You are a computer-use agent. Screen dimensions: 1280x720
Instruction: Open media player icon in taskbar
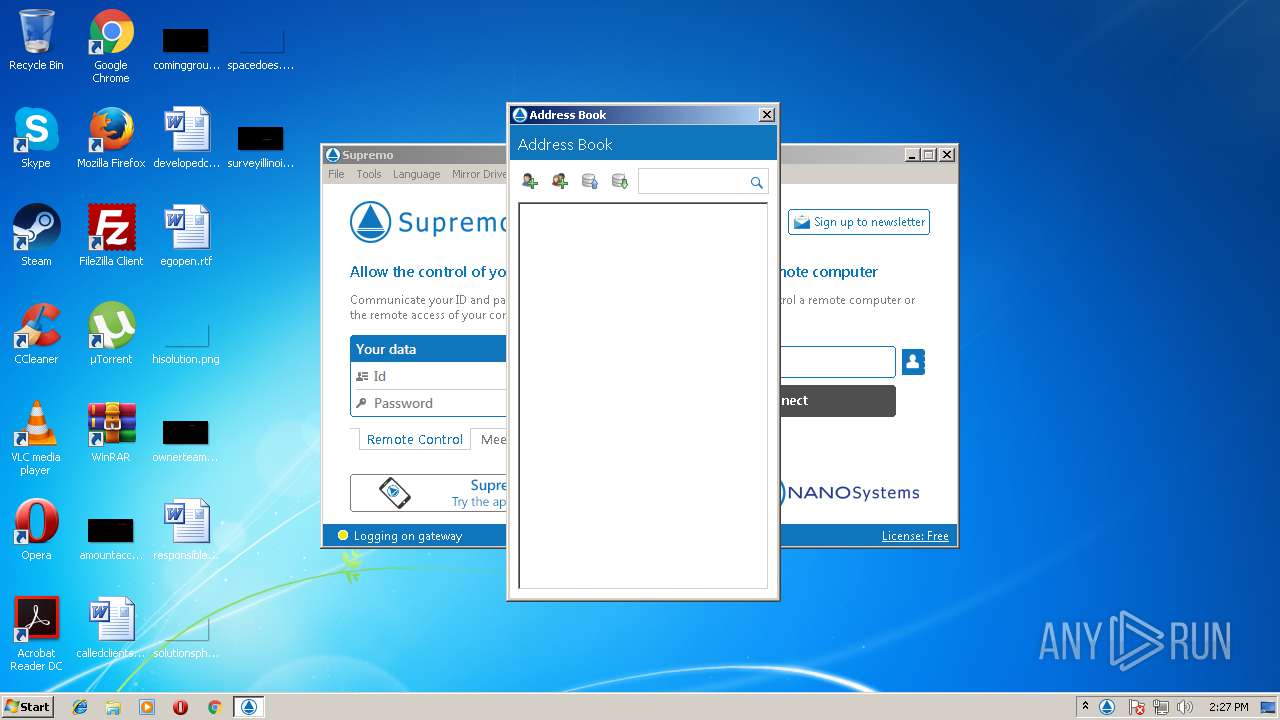point(147,707)
